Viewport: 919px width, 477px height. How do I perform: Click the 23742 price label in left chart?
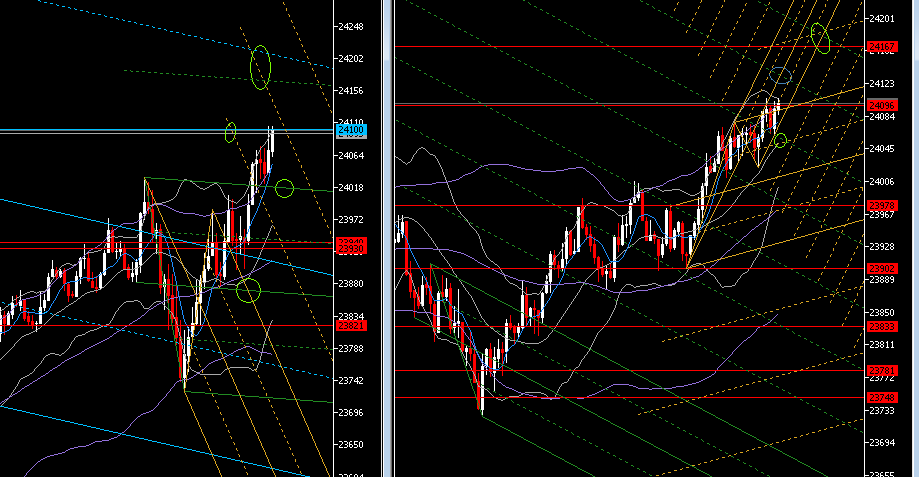(350, 381)
